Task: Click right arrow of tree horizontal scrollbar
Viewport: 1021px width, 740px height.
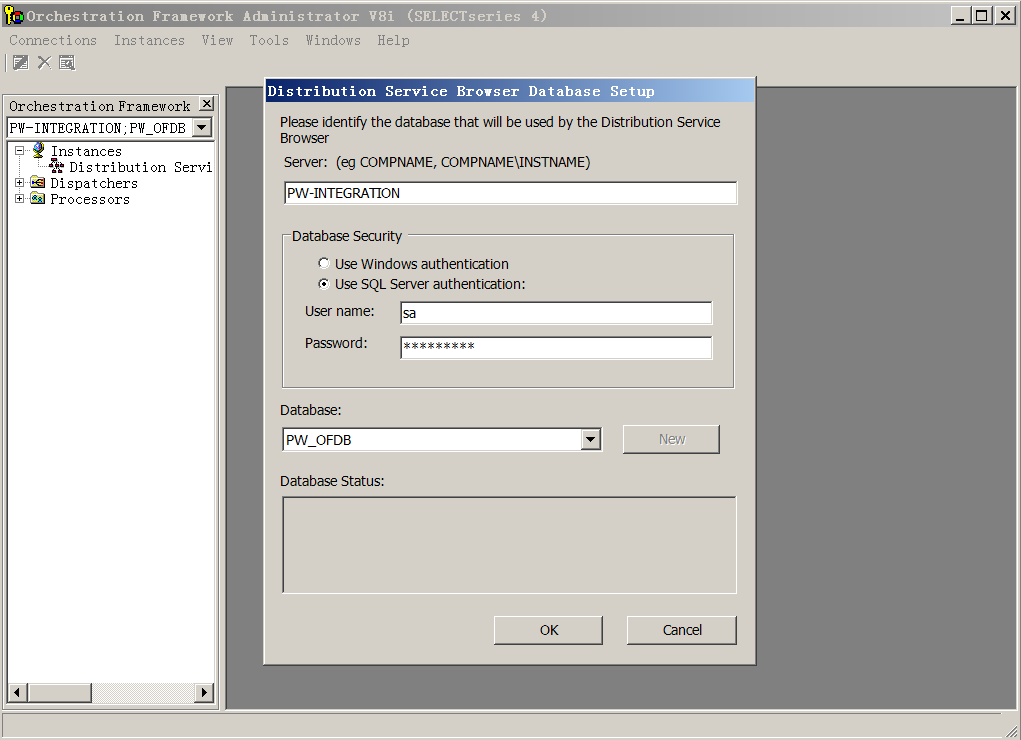Action: coord(204,692)
